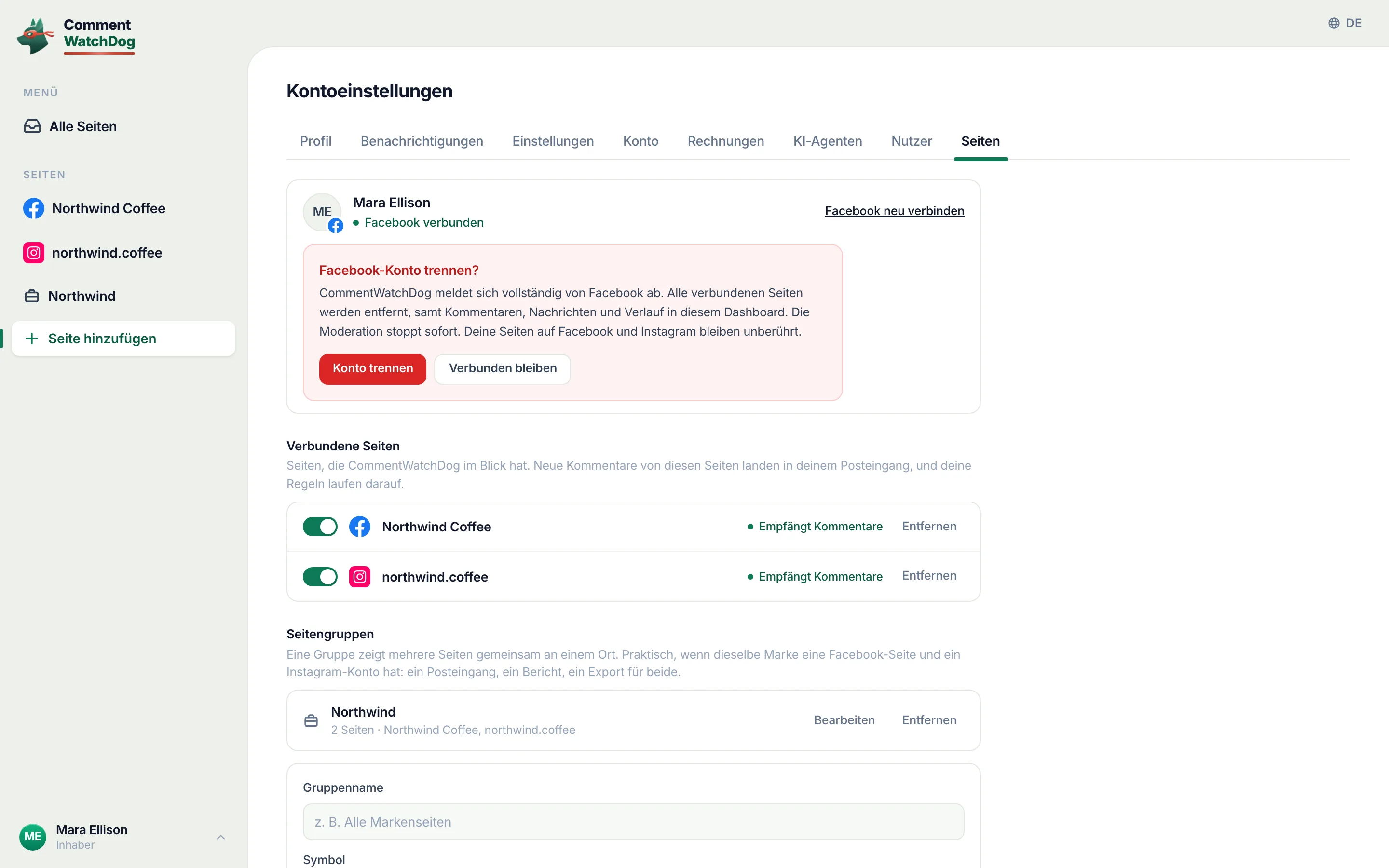The image size is (1389, 868).
Task: Click Bearbeiten for the Northwind group
Action: pos(844,720)
